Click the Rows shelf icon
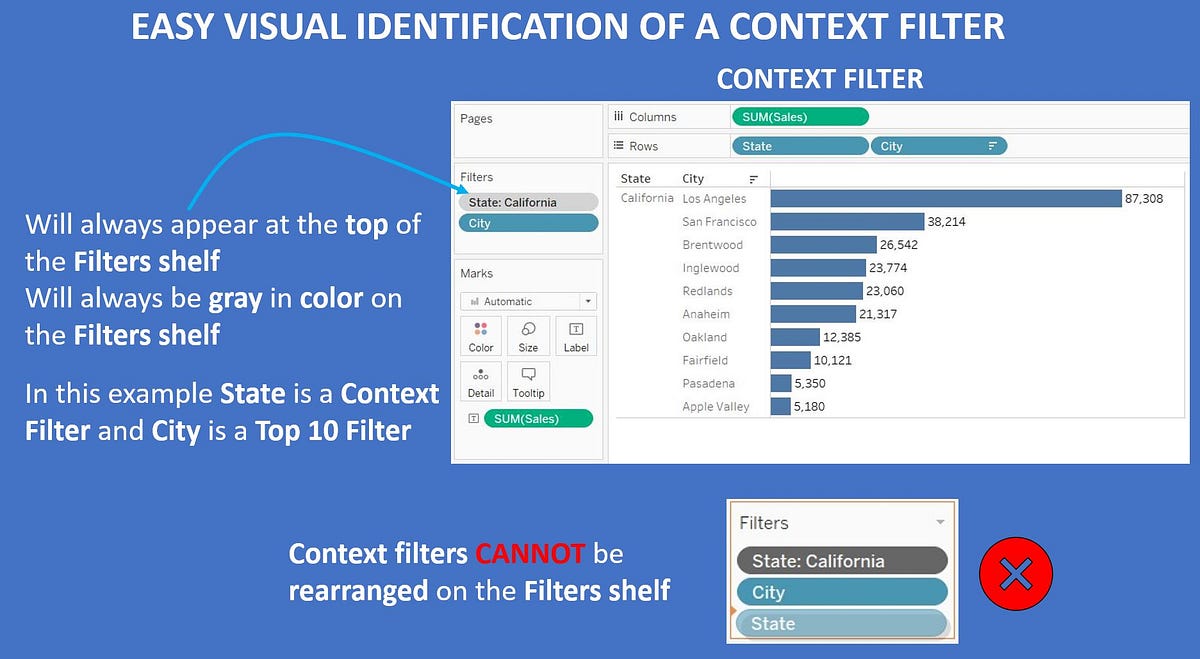The height and width of the screenshot is (659, 1200). click(x=620, y=145)
